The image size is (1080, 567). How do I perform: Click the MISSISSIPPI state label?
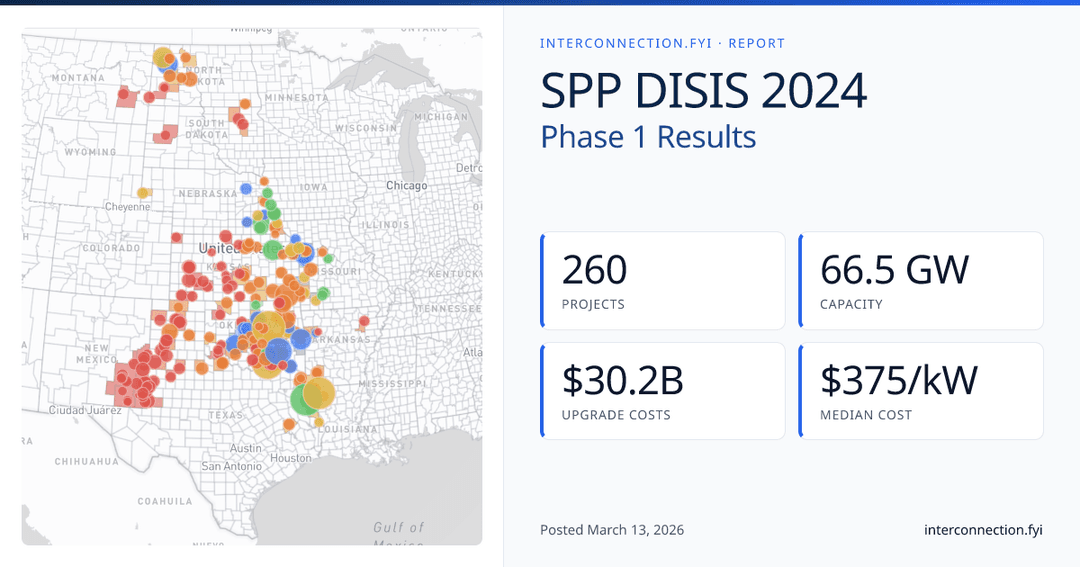(393, 383)
